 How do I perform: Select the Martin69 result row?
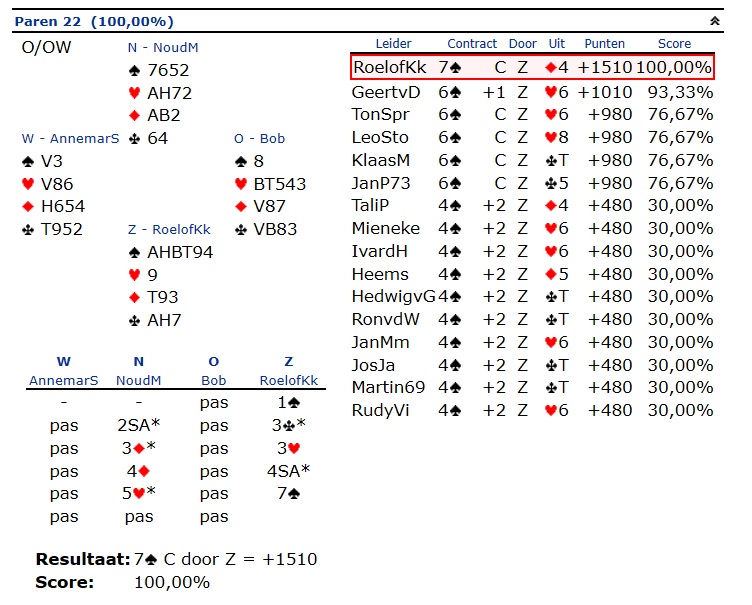532,387
